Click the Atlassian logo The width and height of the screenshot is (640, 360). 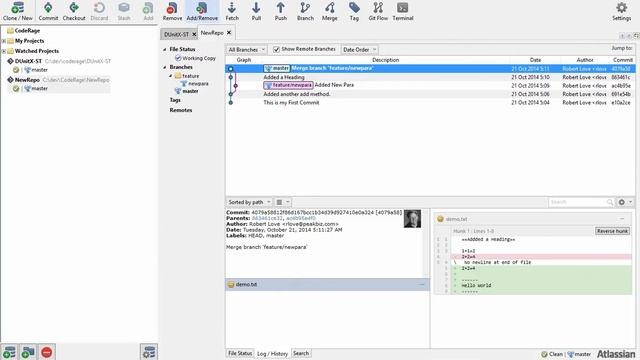coord(616,354)
